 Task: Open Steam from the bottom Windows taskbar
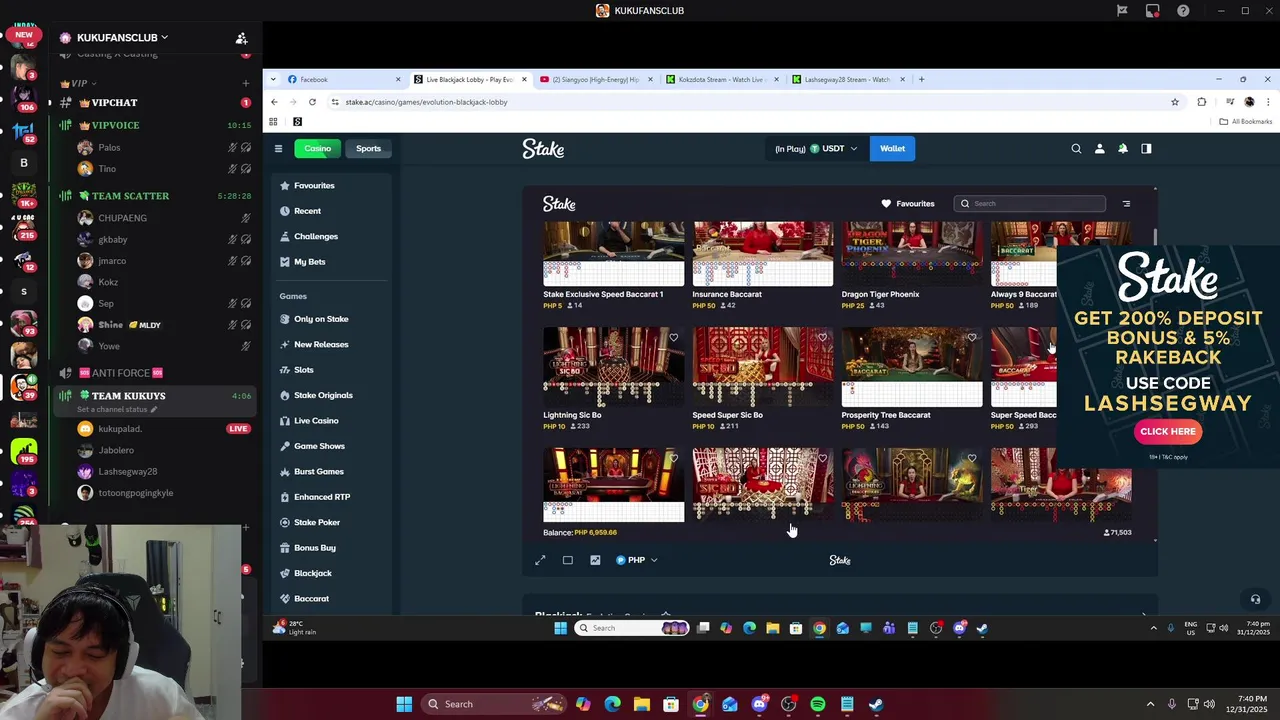(x=875, y=704)
